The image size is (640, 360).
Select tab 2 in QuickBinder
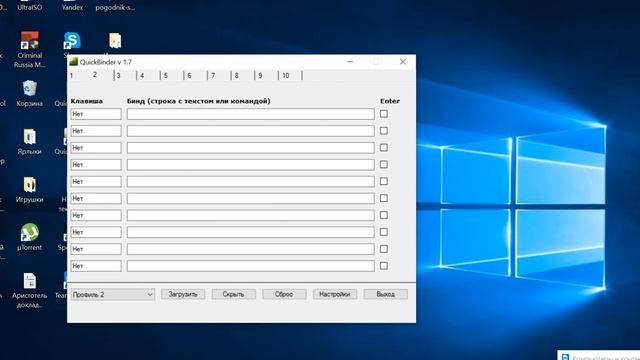pyautogui.click(x=95, y=75)
